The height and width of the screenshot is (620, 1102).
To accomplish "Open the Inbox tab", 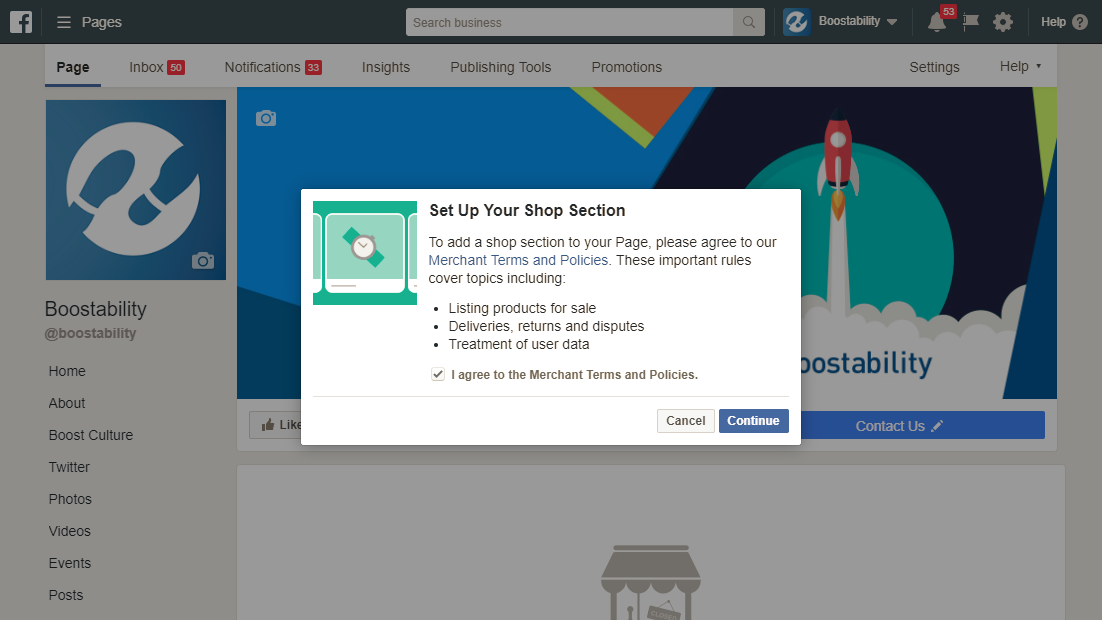I will click(x=156, y=67).
